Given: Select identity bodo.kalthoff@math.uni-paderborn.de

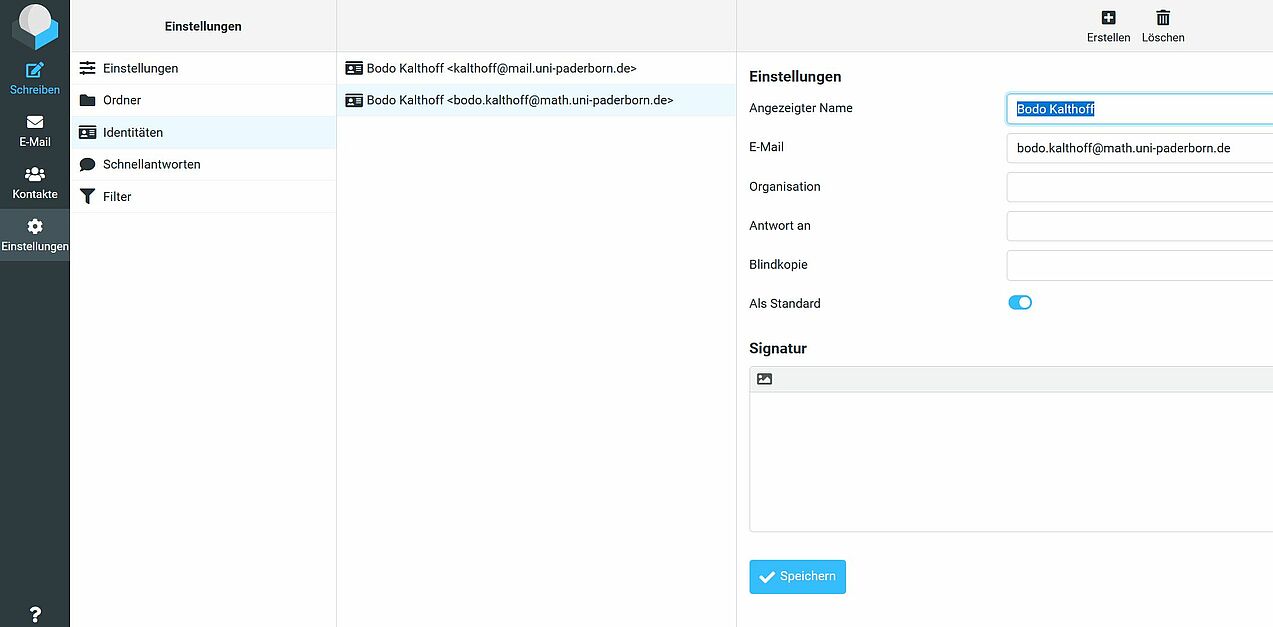Looking at the screenshot, I should pos(536,100).
